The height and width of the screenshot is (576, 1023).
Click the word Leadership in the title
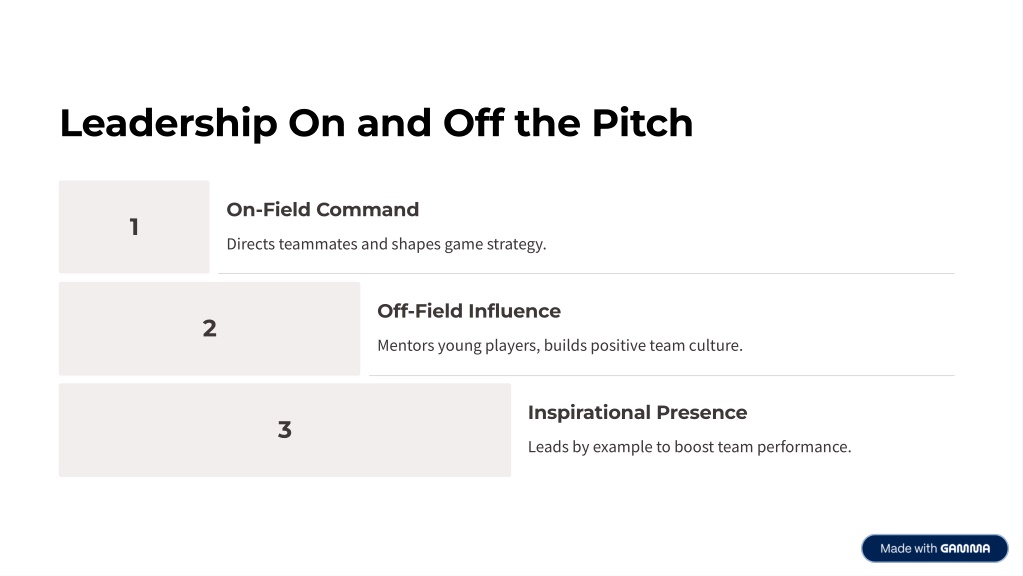pyautogui.click(x=168, y=123)
